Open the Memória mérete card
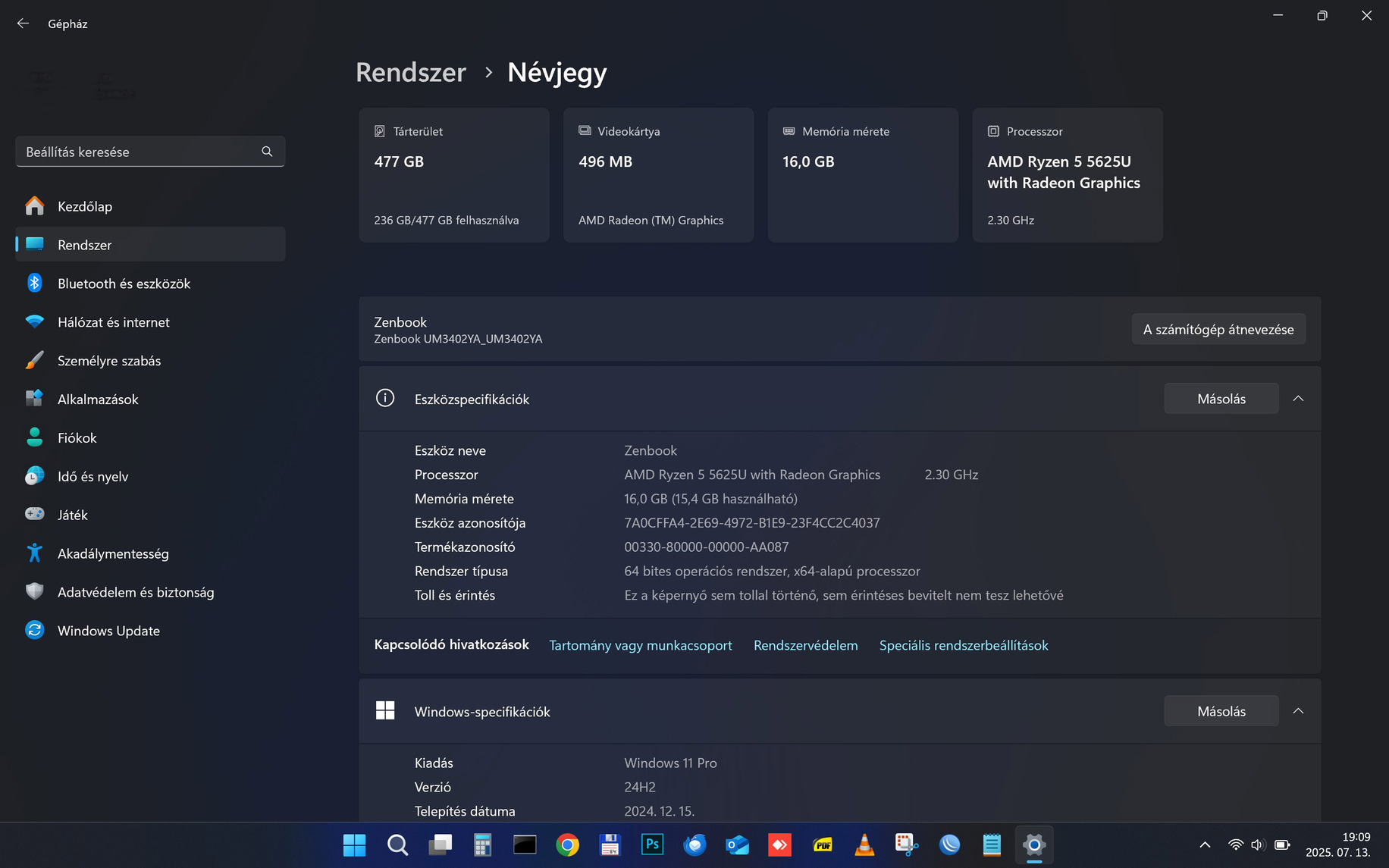The image size is (1389, 868). [863, 175]
